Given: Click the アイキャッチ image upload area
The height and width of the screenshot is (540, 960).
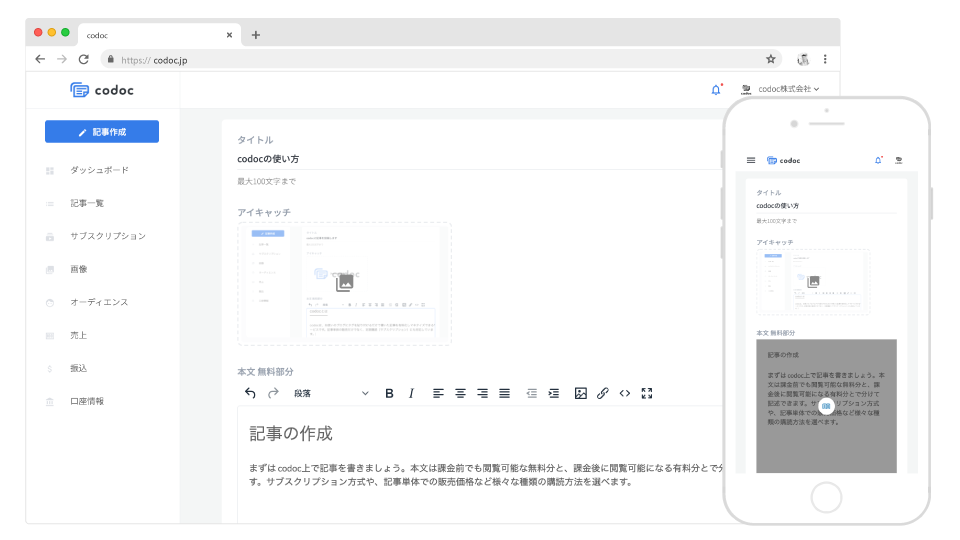Looking at the screenshot, I should [x=345, y=283].
